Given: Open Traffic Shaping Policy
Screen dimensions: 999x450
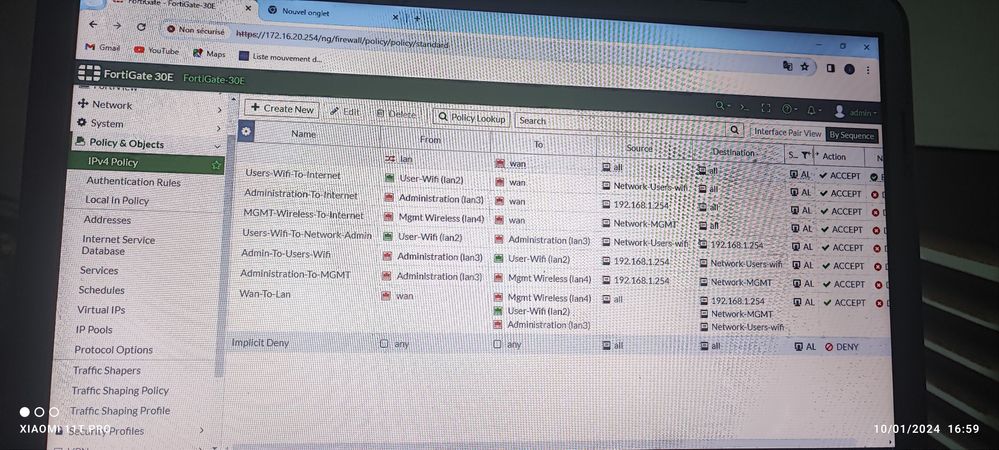Looking at the screenshot, I should [x=120, y=391].
